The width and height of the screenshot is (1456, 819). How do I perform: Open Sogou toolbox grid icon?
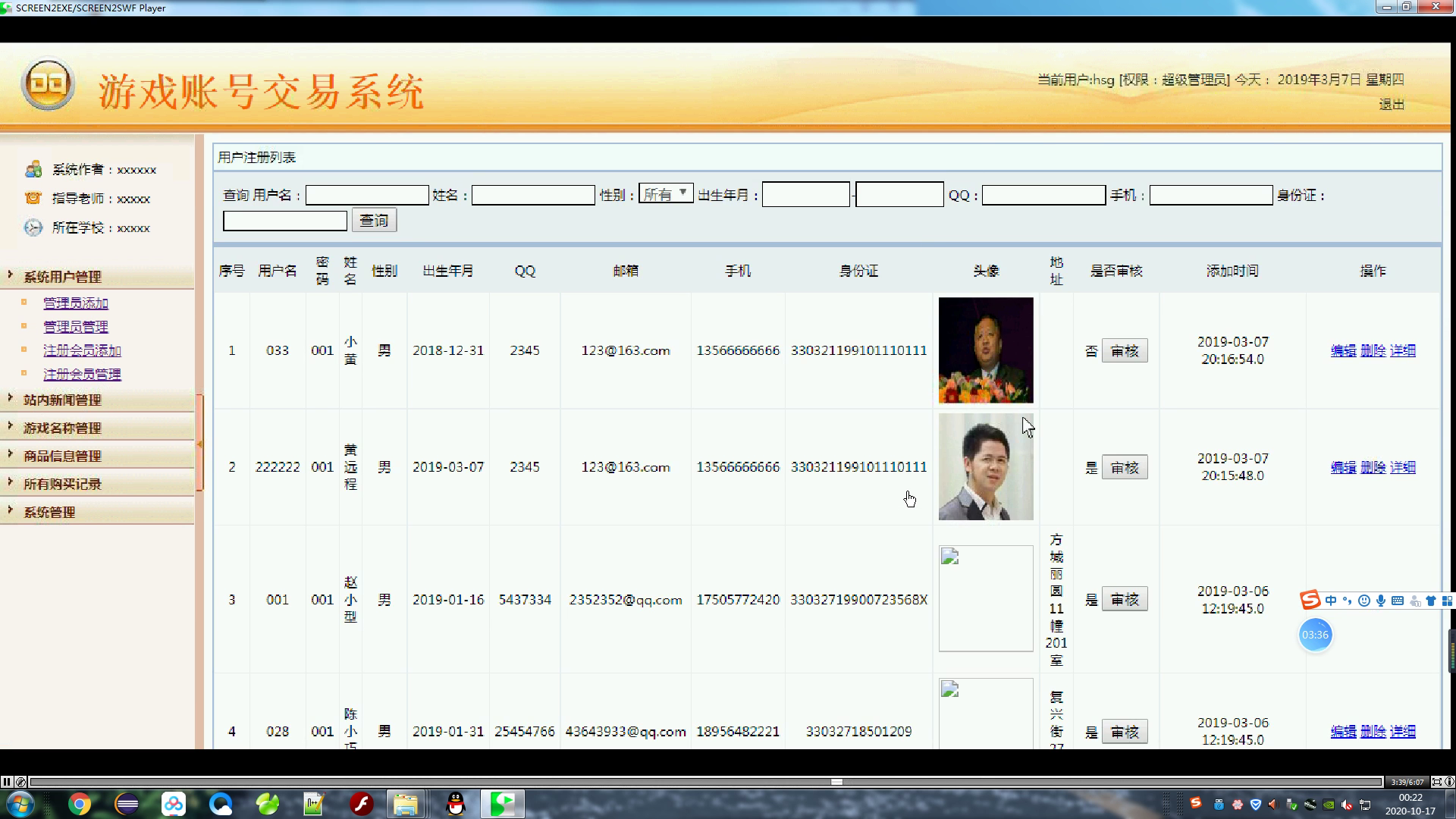coord(1447,601)
